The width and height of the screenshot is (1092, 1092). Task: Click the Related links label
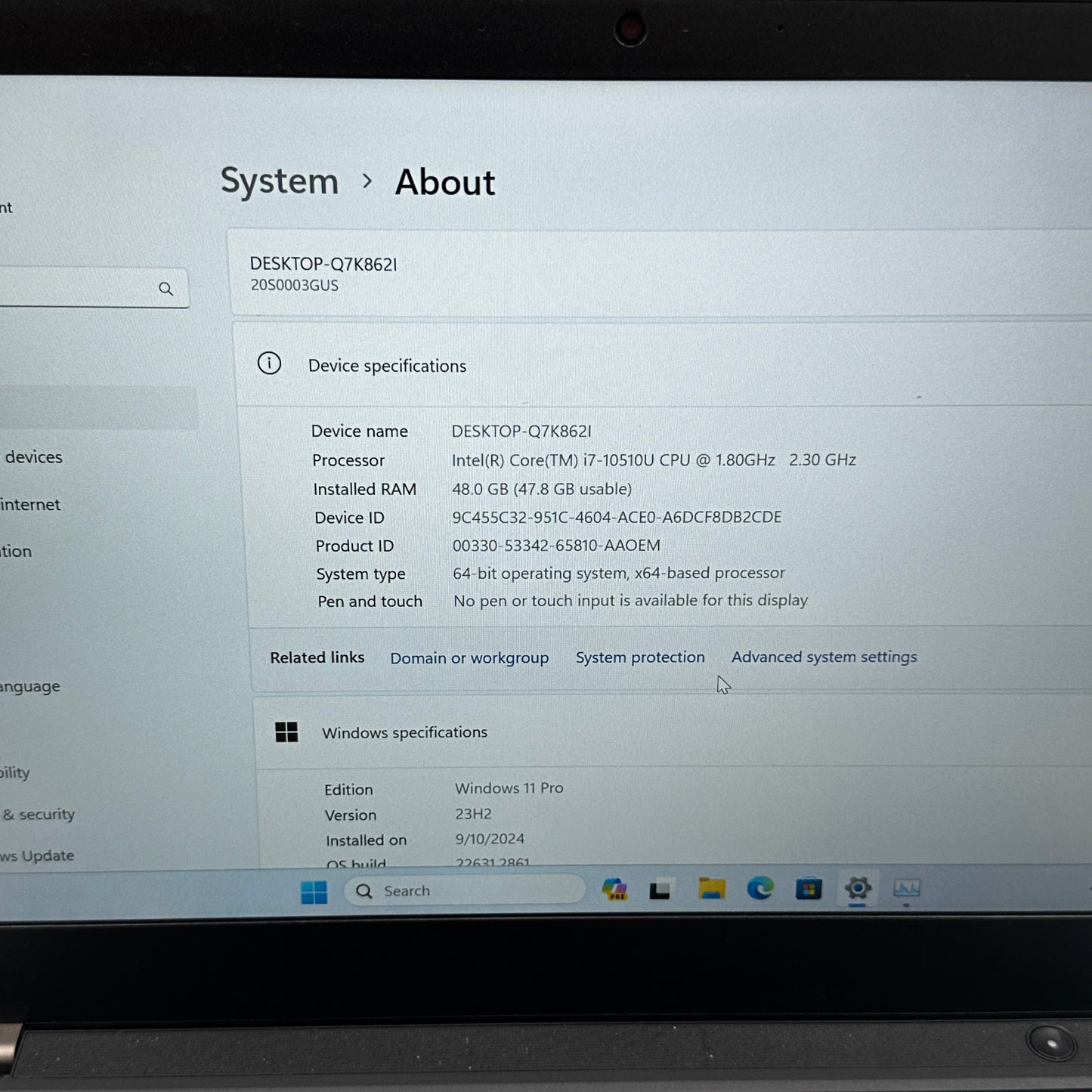[317, 658]
